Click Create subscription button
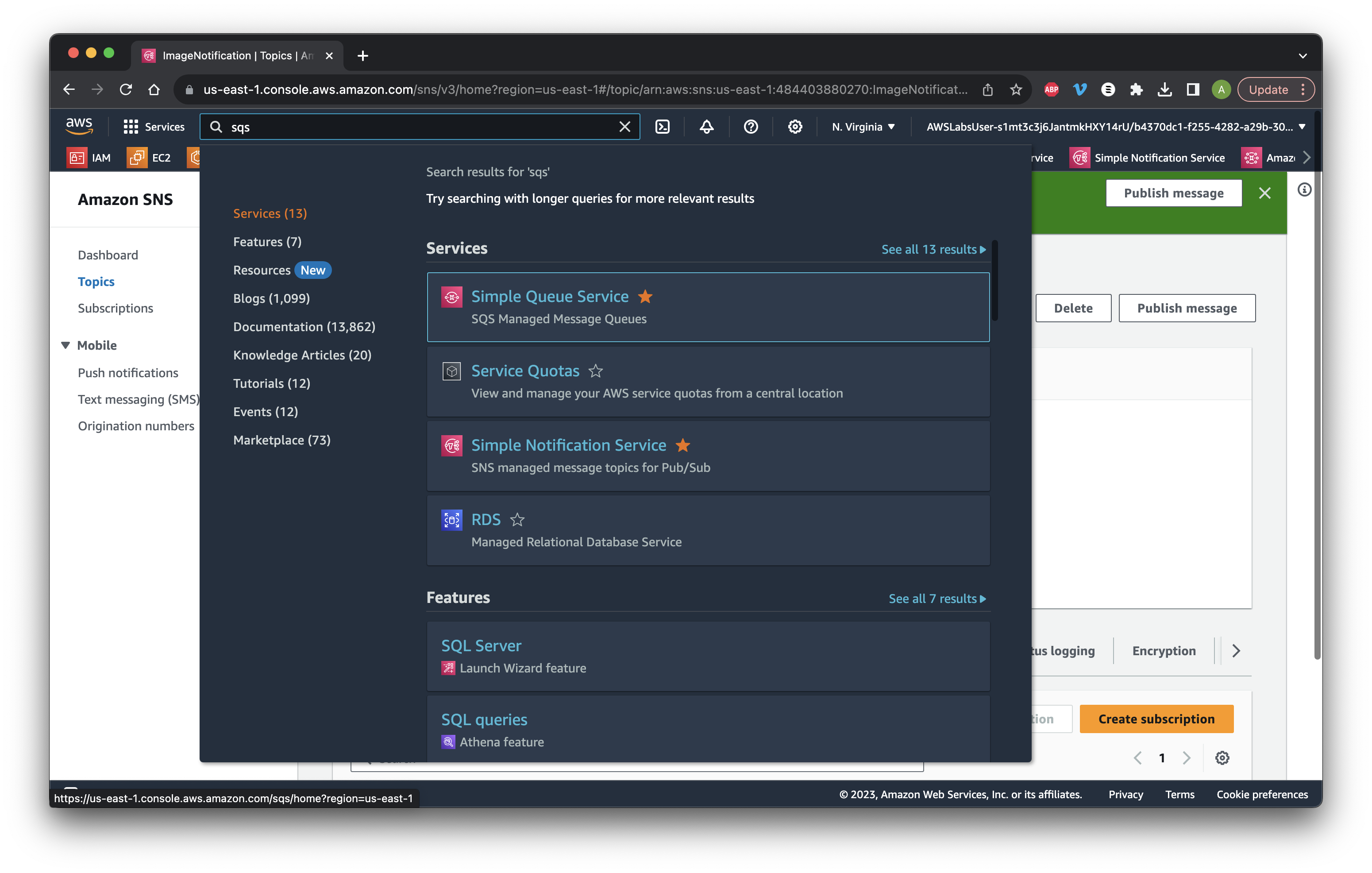Screen dimensions: 1372x873 [1156, 719]
